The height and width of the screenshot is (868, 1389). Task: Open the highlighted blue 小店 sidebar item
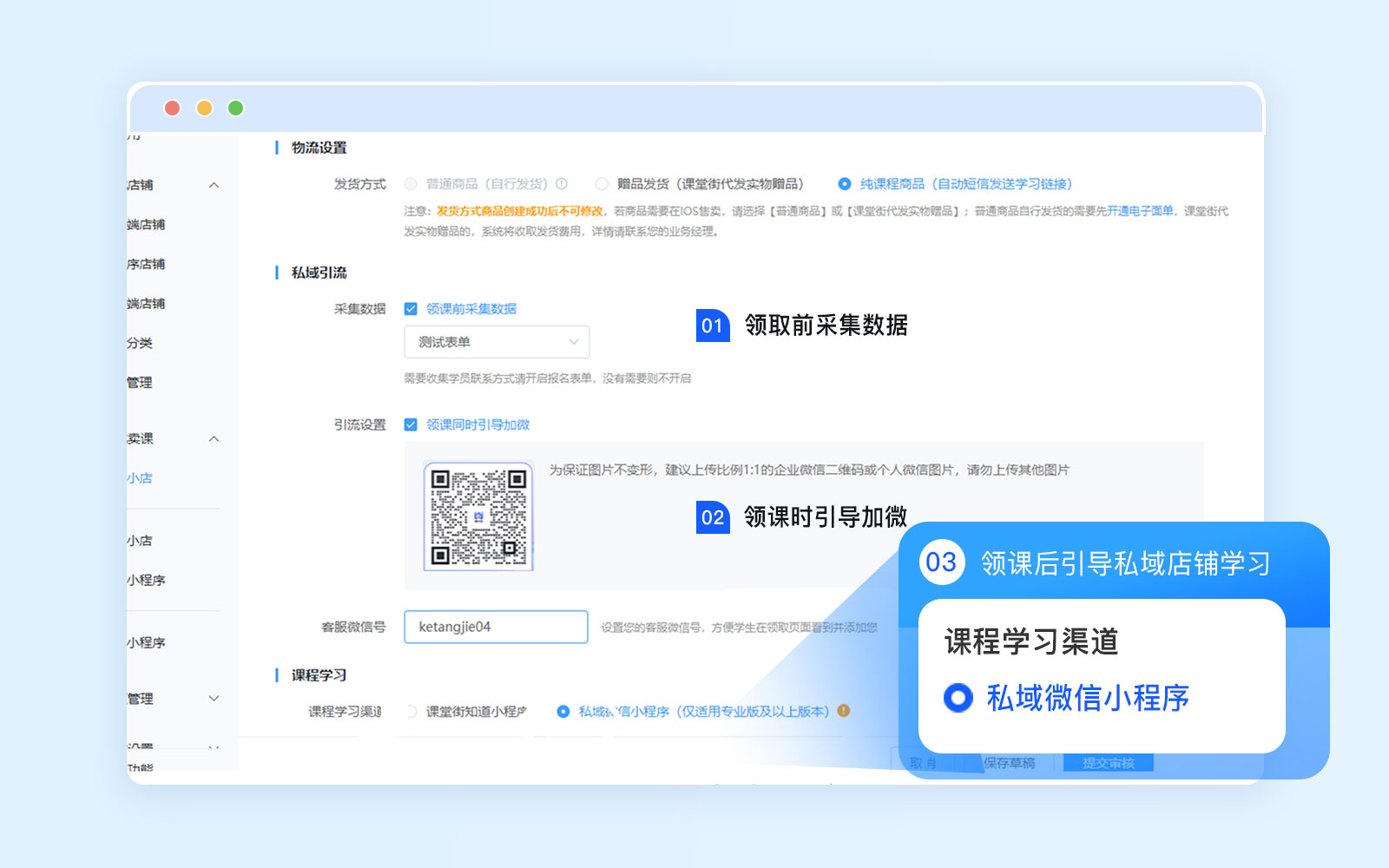(x=140, y=478)
